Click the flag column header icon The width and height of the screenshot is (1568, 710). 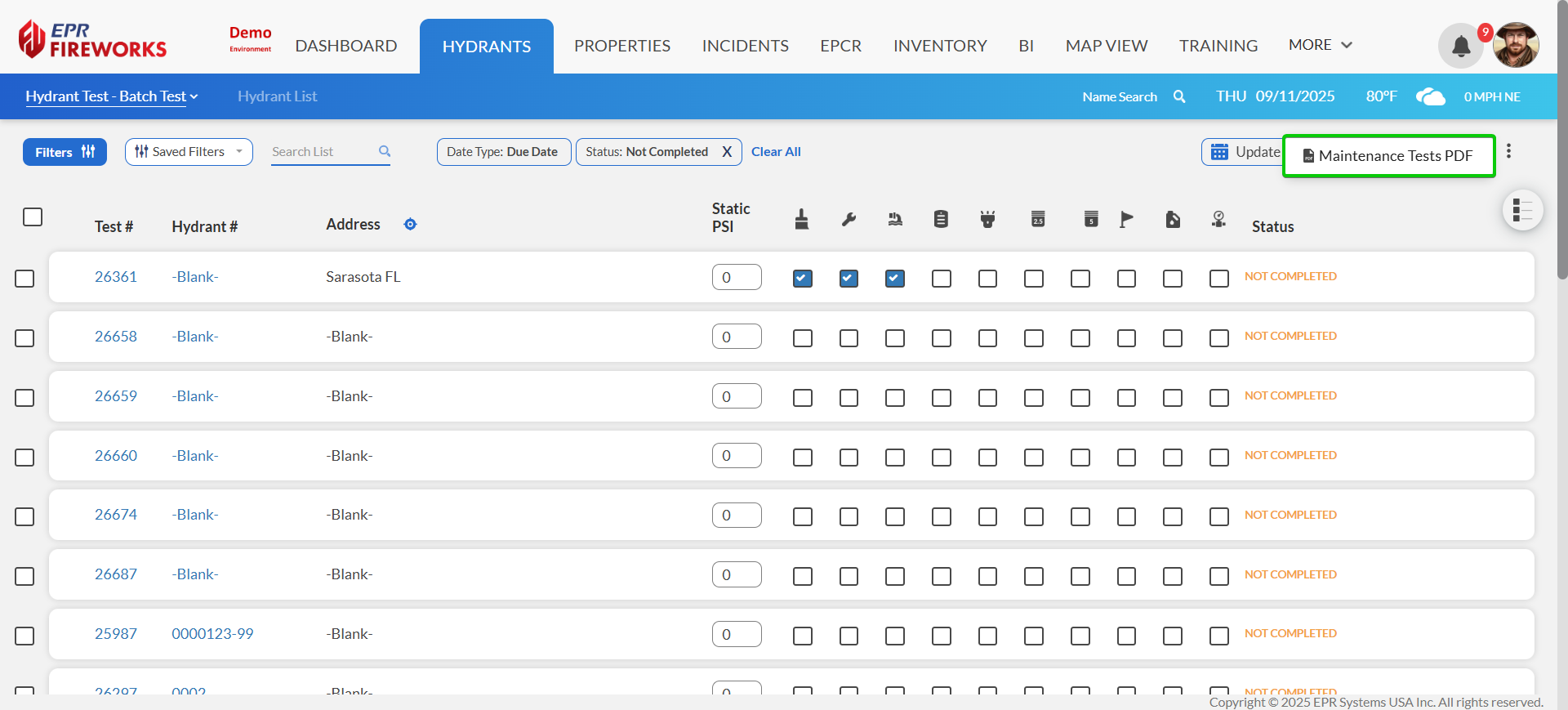tap(1126, 219)
